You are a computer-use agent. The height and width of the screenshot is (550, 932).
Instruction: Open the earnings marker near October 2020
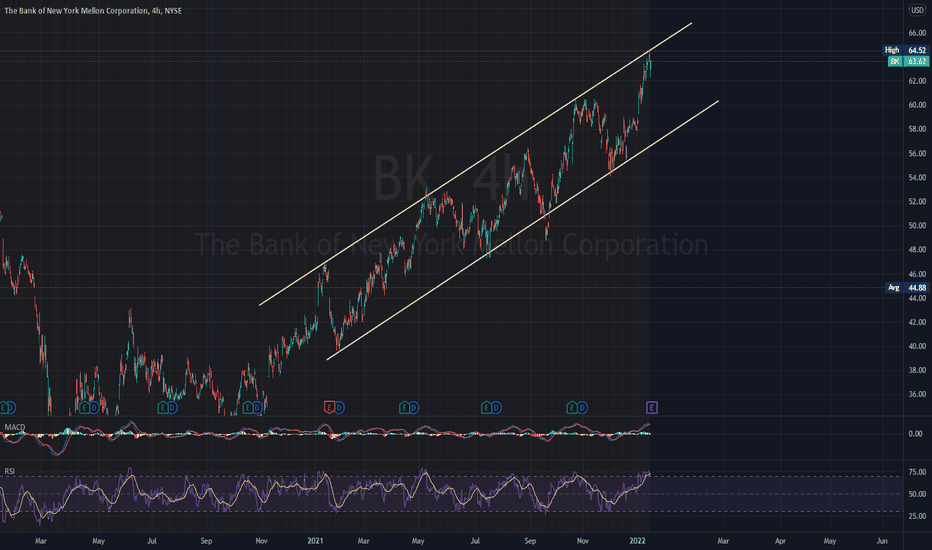[248, 407]
